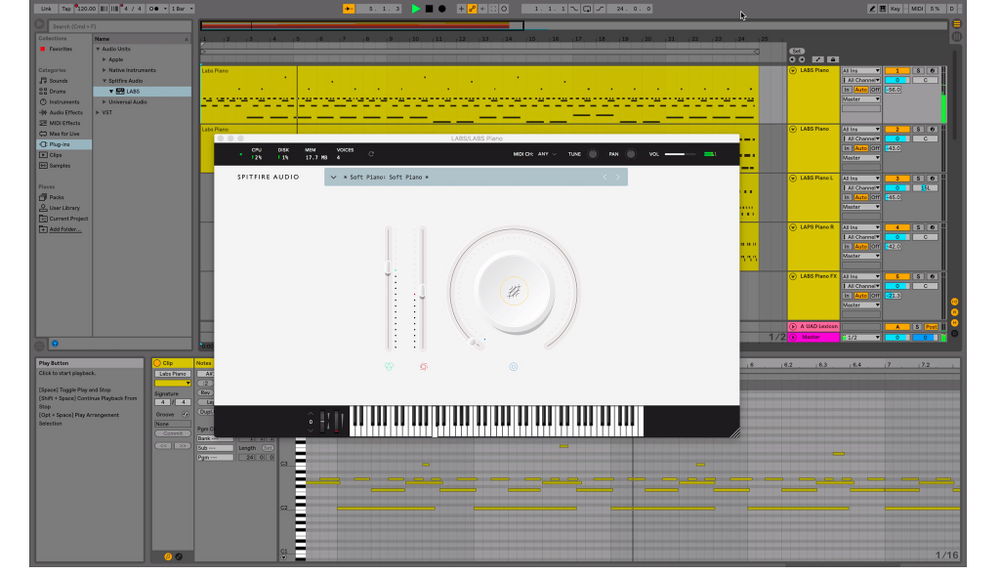The width and height of the screenshot is (1000, 568).
Task: Solo track 3 LABS Piano L
Action: pyautogui.click(x=918, y=178)
